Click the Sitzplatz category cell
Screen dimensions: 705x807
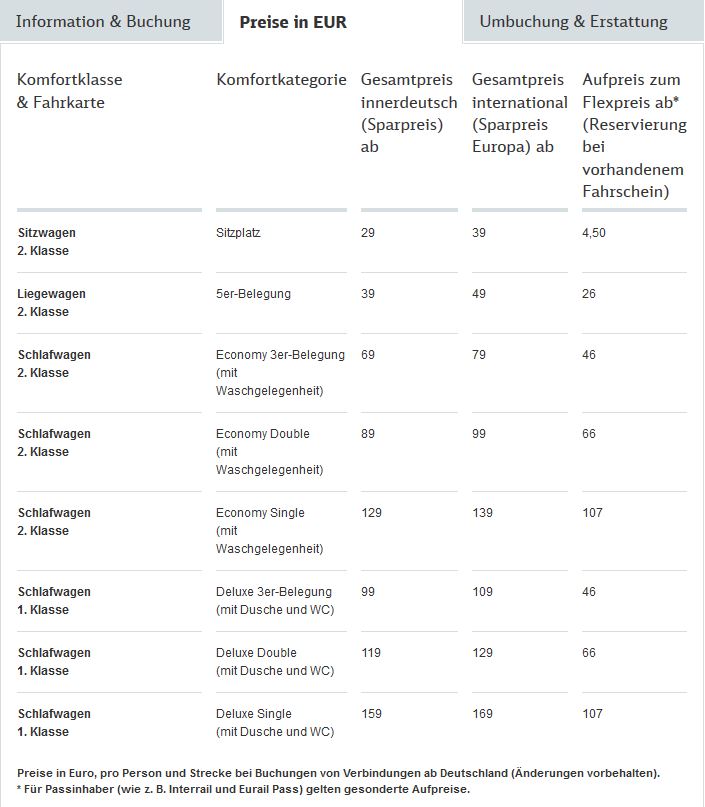click(x=238, y=232)
